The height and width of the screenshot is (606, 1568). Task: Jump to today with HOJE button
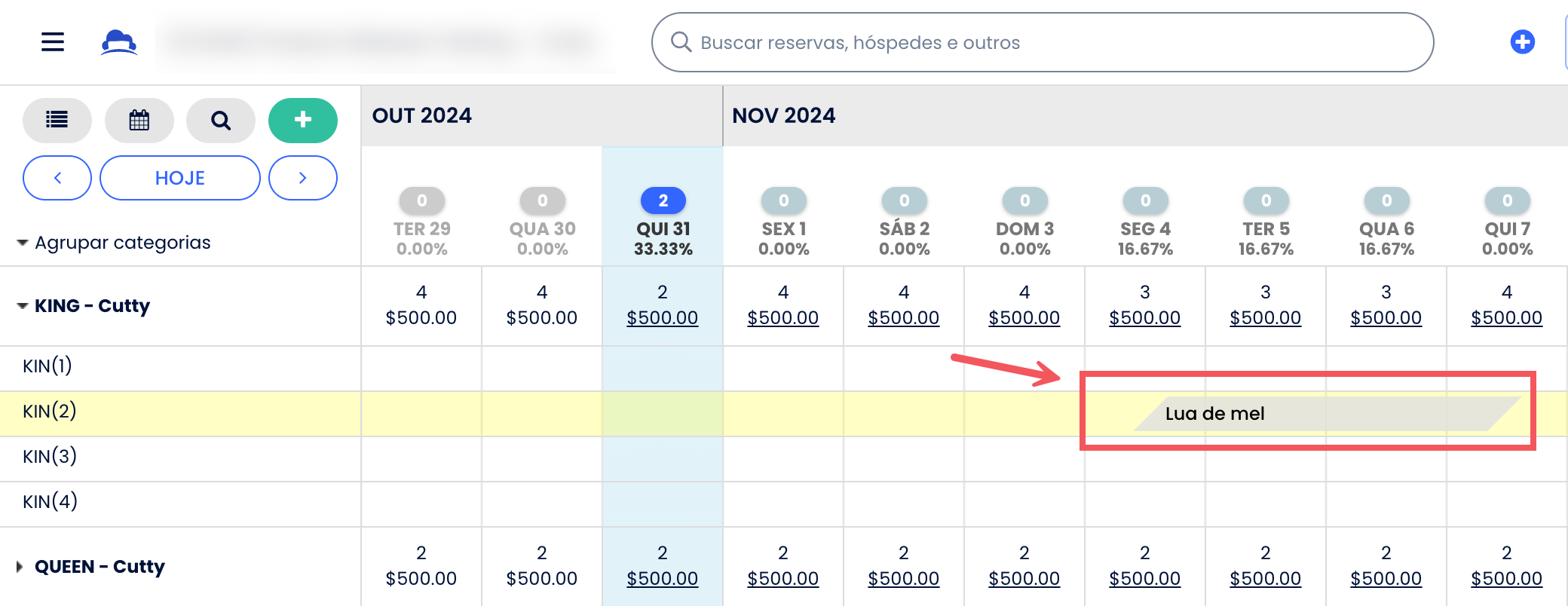[x=180, y=178]
